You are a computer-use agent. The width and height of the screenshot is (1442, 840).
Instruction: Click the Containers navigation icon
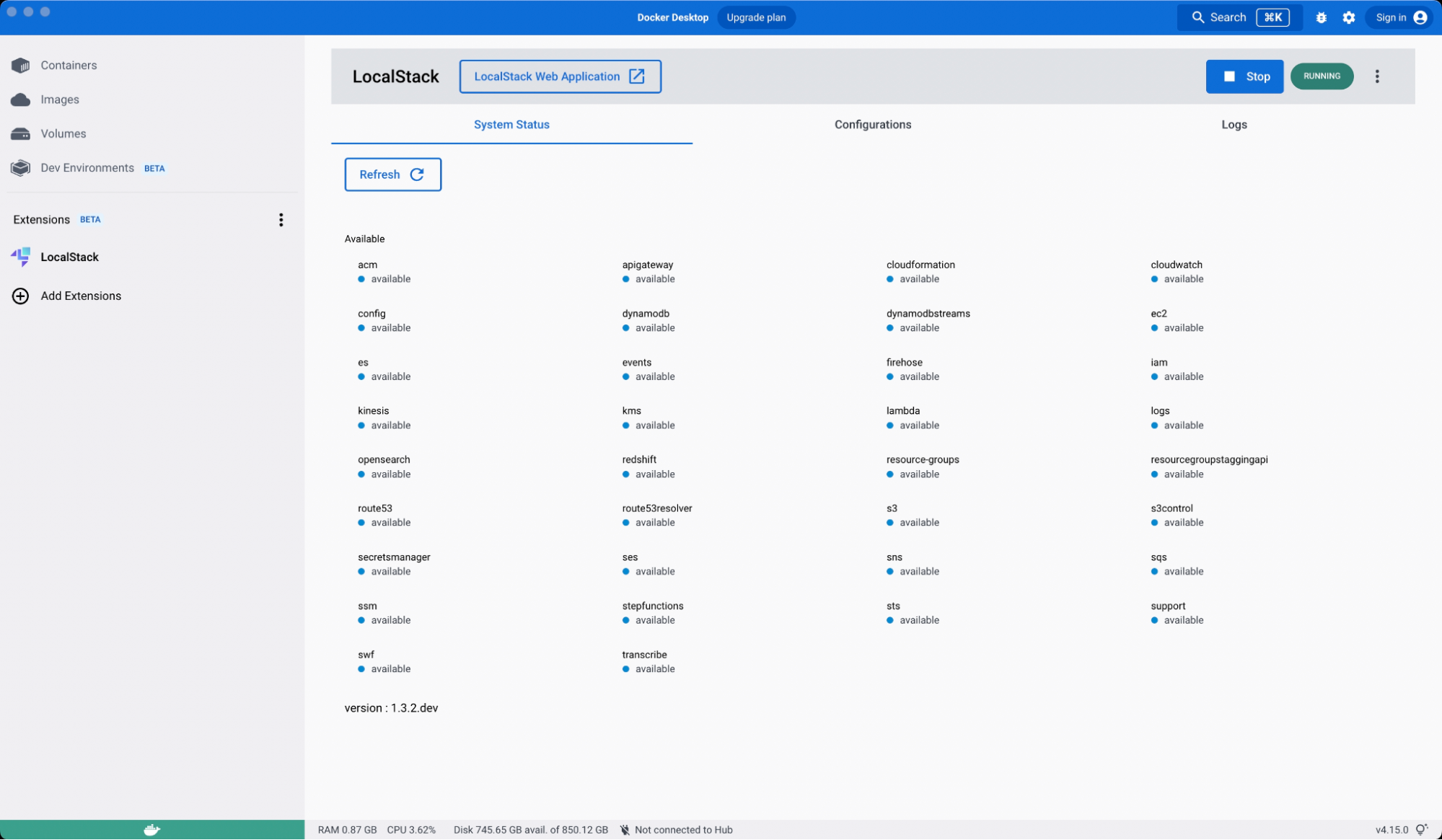20,65
